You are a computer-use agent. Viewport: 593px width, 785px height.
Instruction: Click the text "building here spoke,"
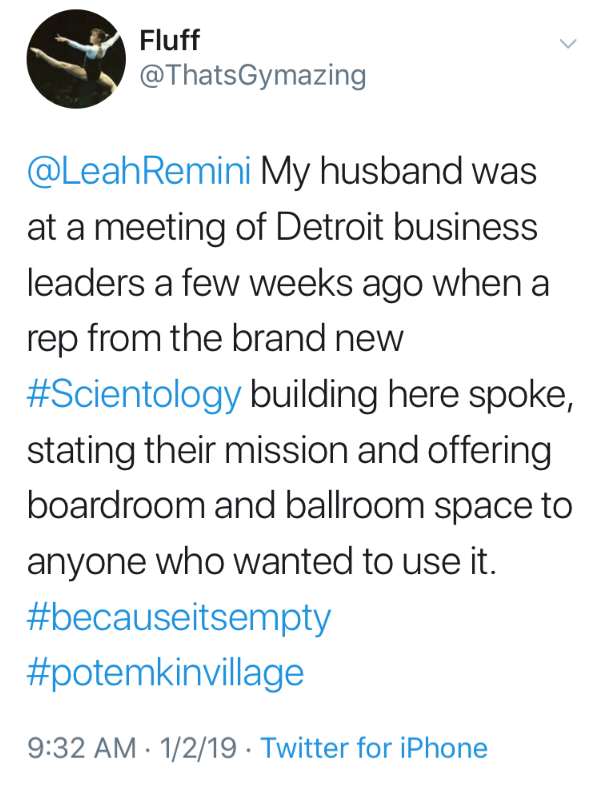point(412,396)
